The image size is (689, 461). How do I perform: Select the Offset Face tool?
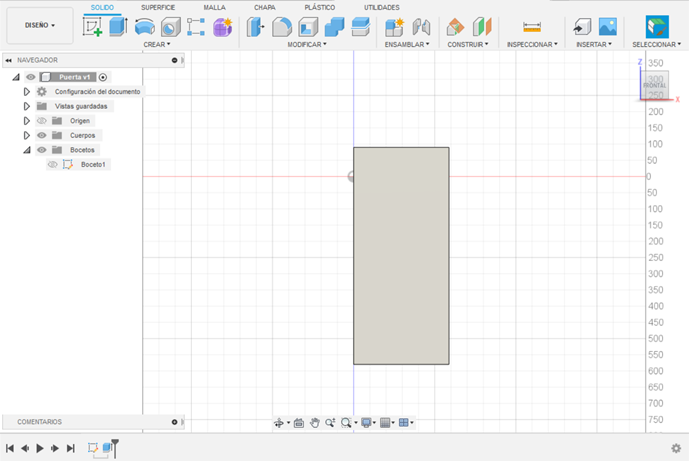pos(361,27)
